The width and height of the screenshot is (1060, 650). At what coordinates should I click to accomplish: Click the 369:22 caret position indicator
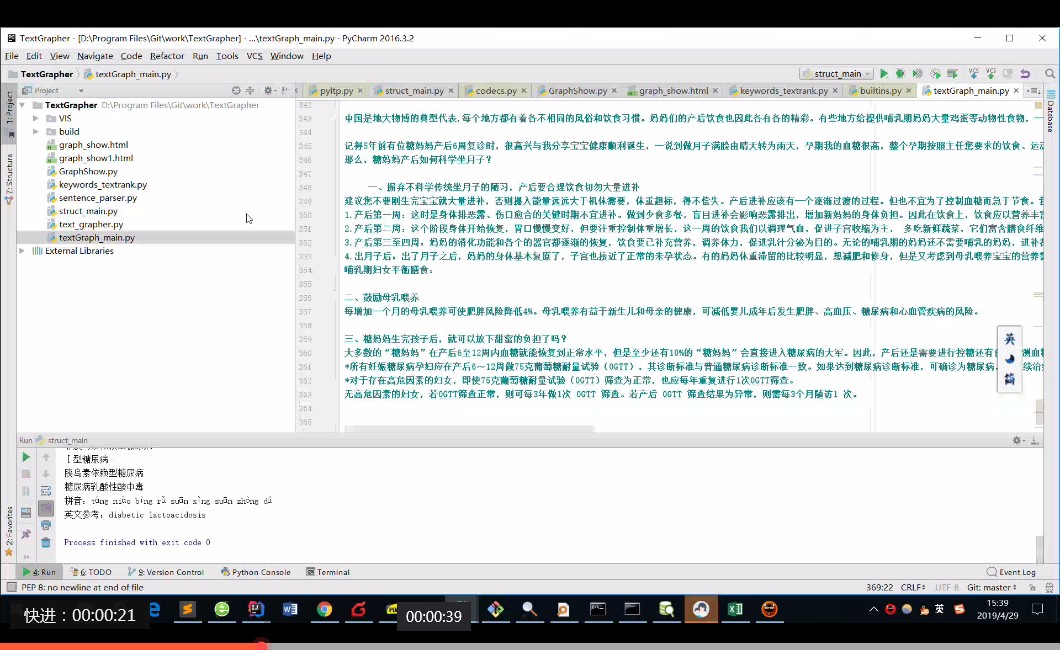tap(880, 587)
